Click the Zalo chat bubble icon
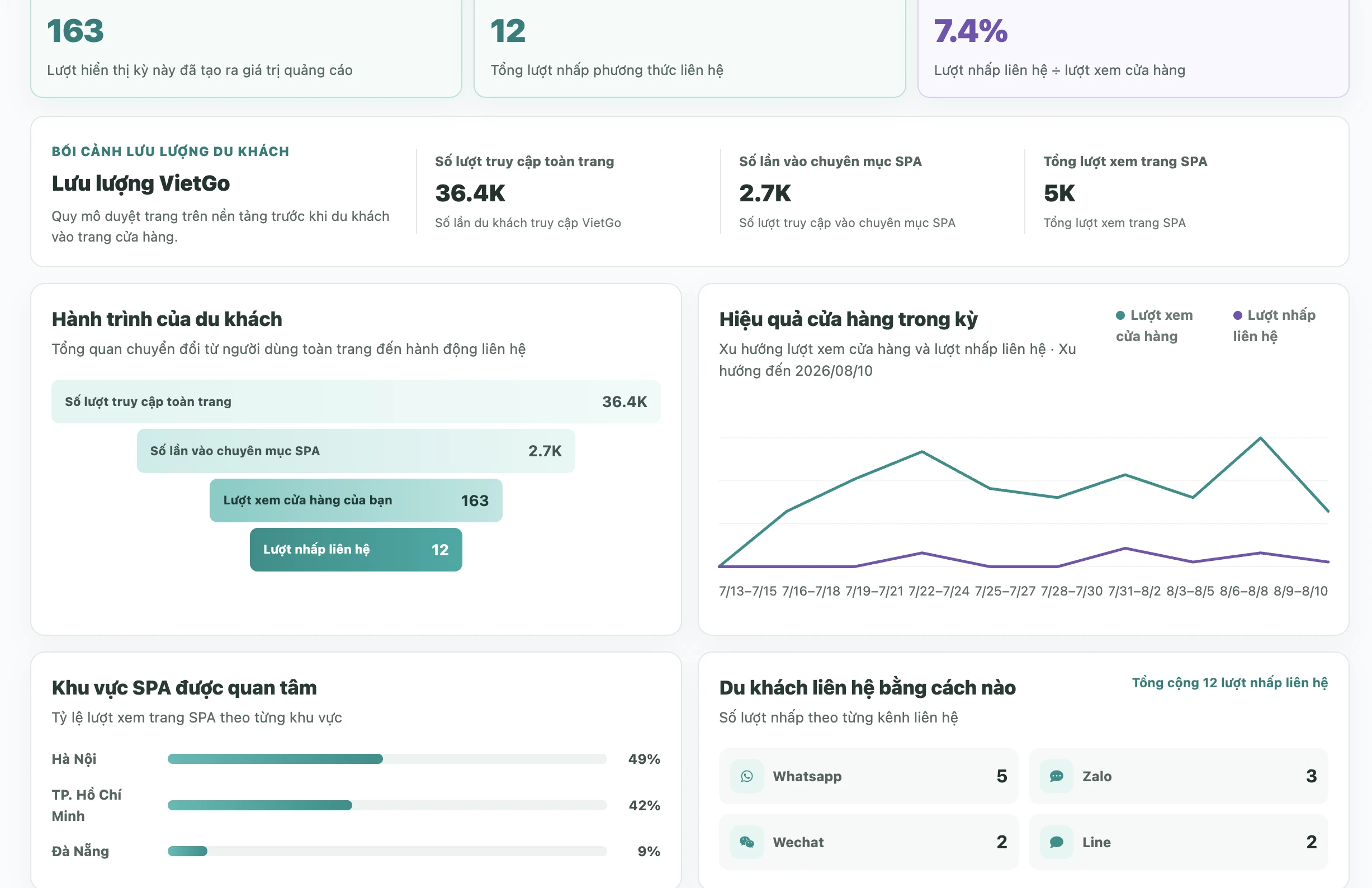The width and height of the screenshot is (1372, 888). pyautogui.click(x=1056, y=776)
